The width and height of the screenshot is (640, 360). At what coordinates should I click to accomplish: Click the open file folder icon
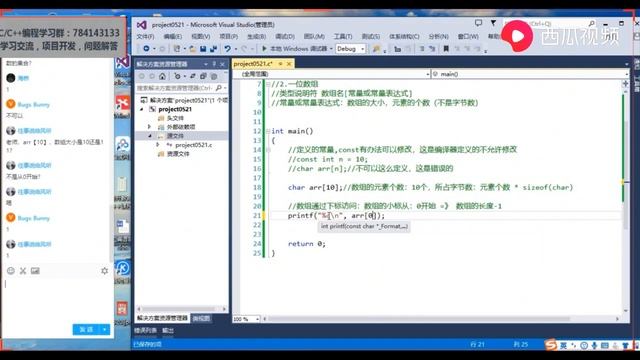(x=192, y=49)
